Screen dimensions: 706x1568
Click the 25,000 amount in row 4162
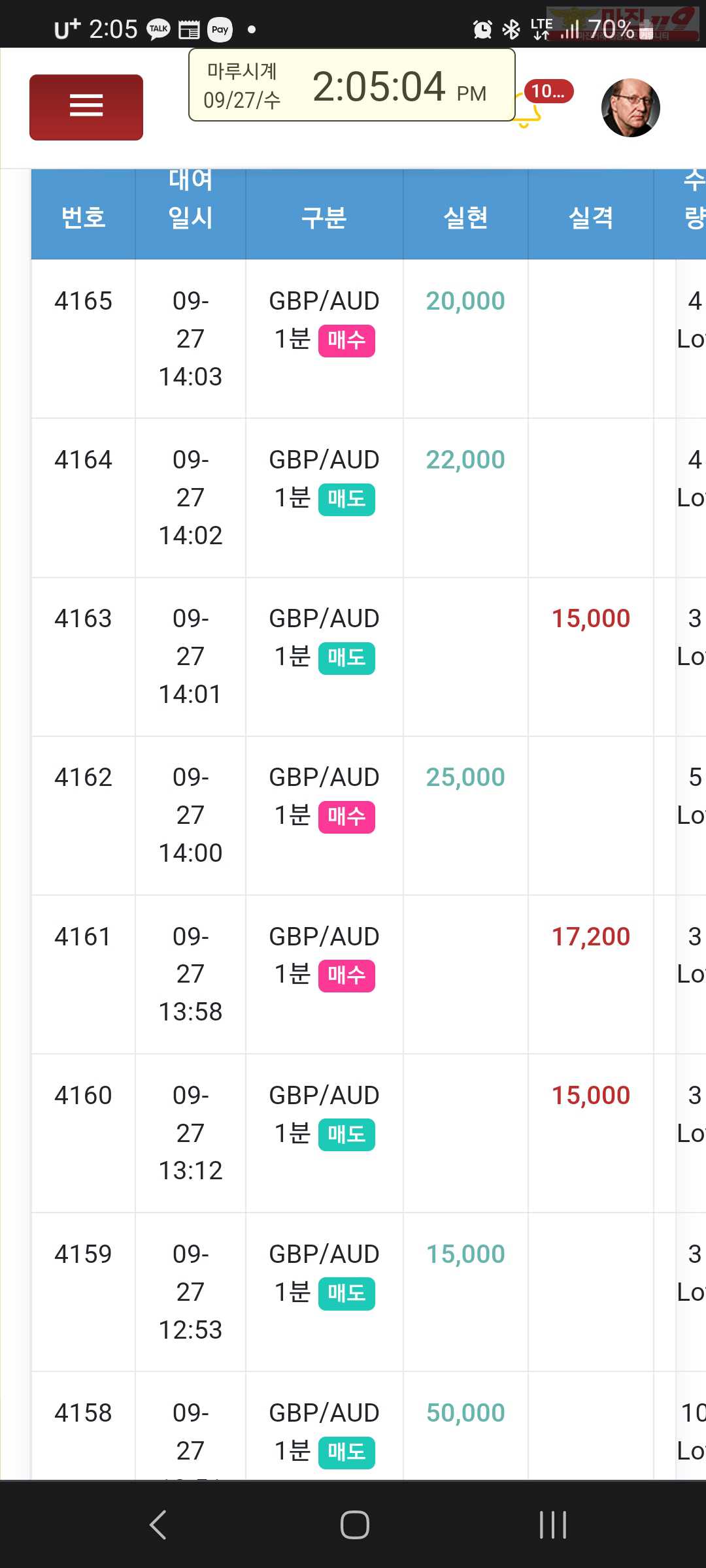click(465, 777)
